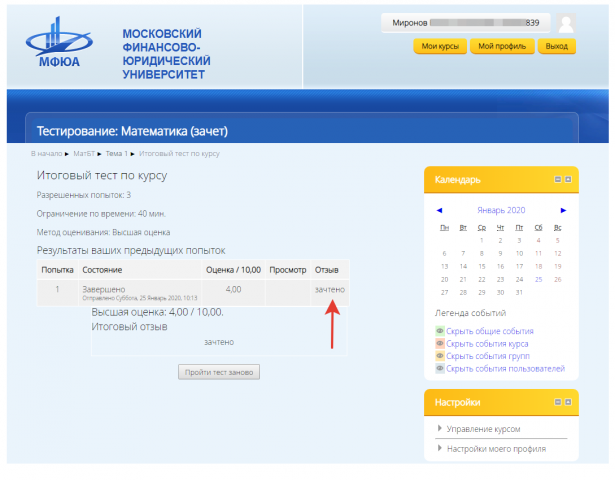This screenshot has width=615, height=480.
Task: Toggle eye icon for события групп
Action: click(x=440, y=356)
